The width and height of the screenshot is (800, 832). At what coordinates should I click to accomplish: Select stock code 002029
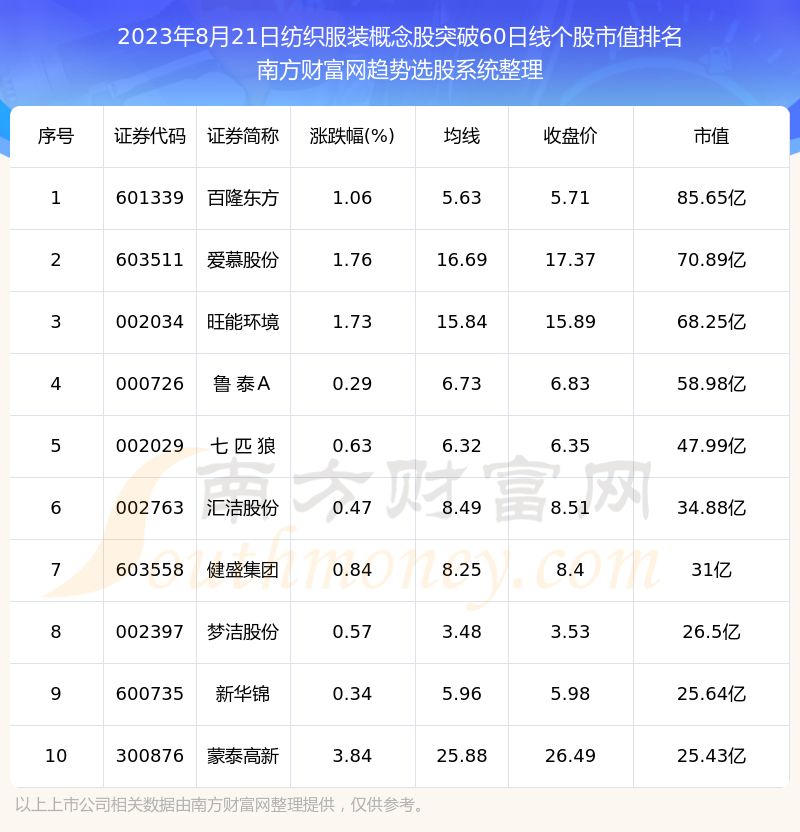pyautogui.click(x=150, y=446)
